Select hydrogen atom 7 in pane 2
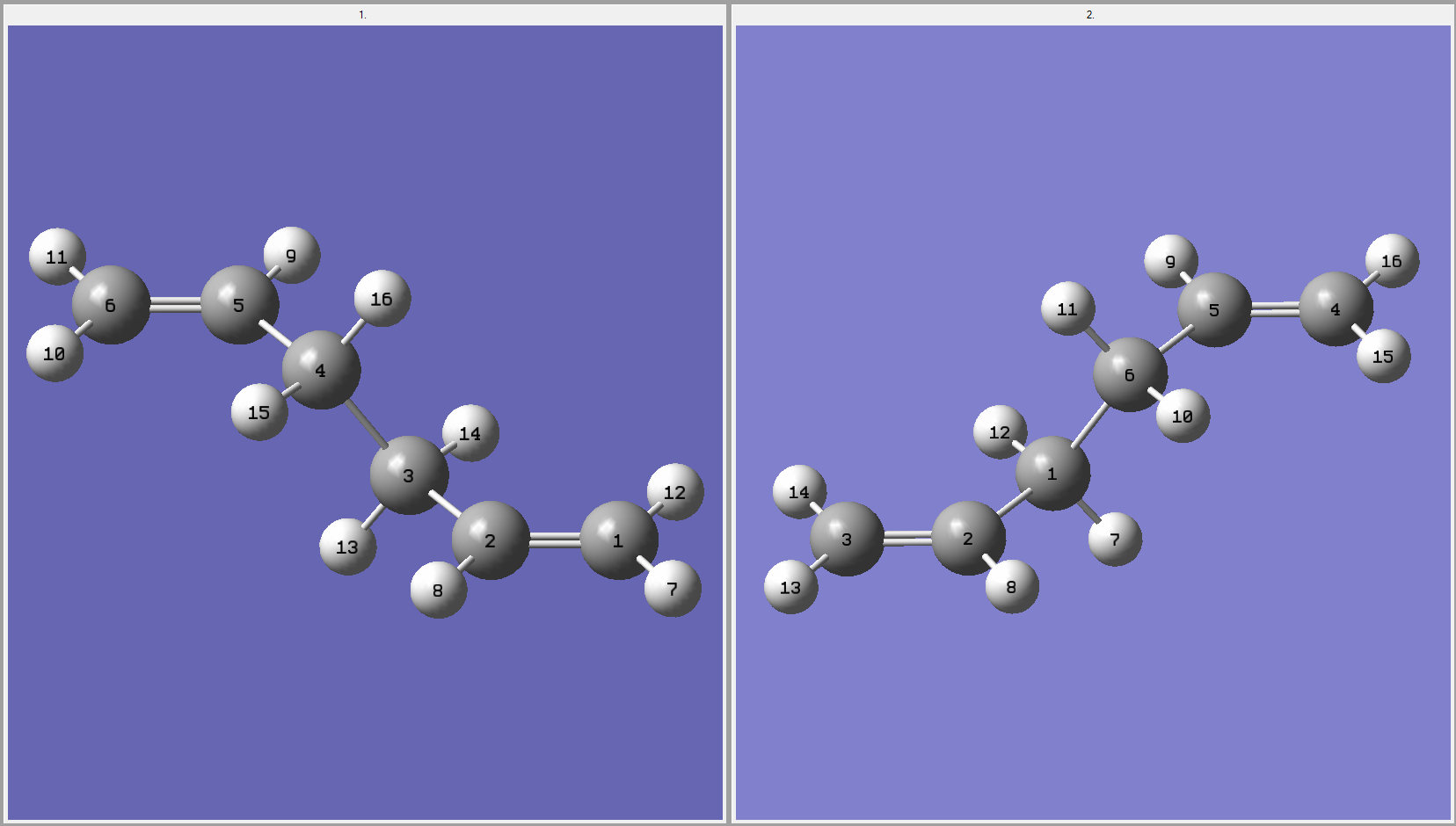The height and width of the screenshot is (826, 1456). coord(1115,540)
